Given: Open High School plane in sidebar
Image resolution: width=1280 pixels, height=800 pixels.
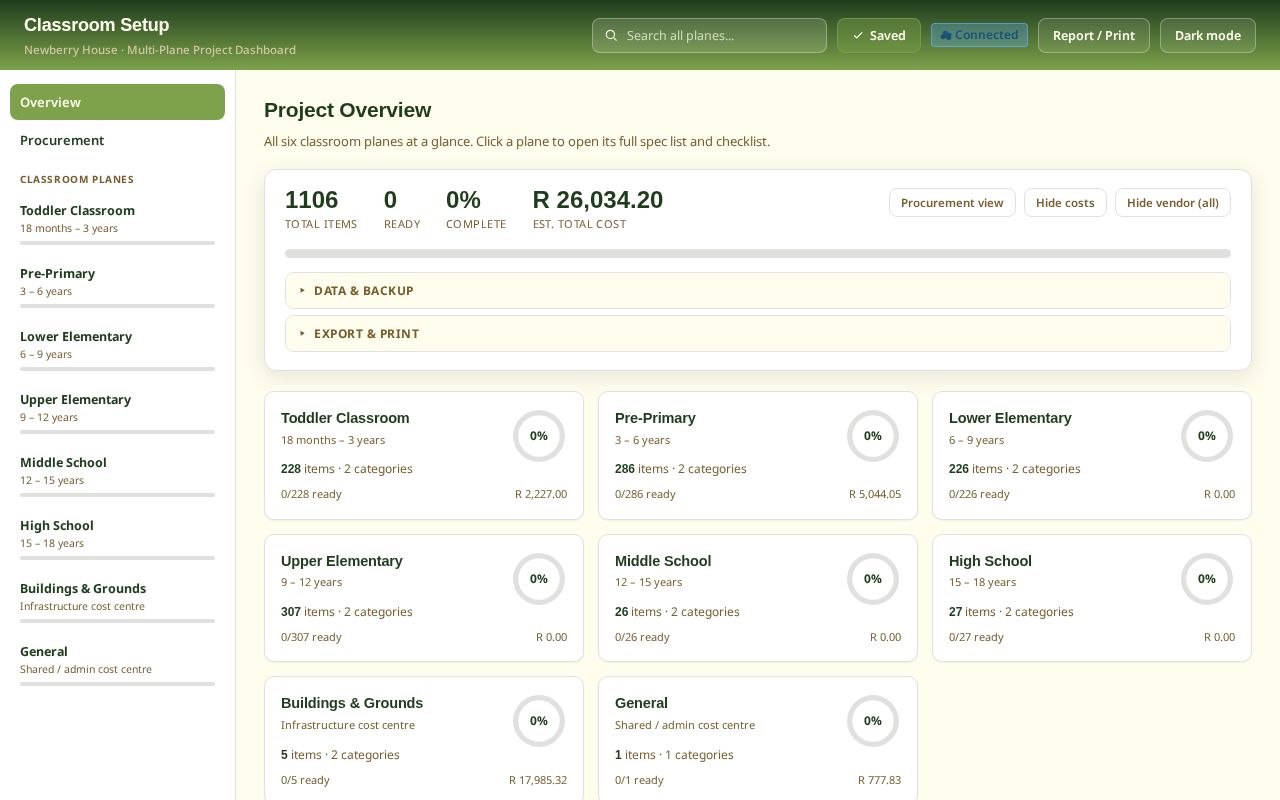Looking at the screenshot, I should coord(117,539).
